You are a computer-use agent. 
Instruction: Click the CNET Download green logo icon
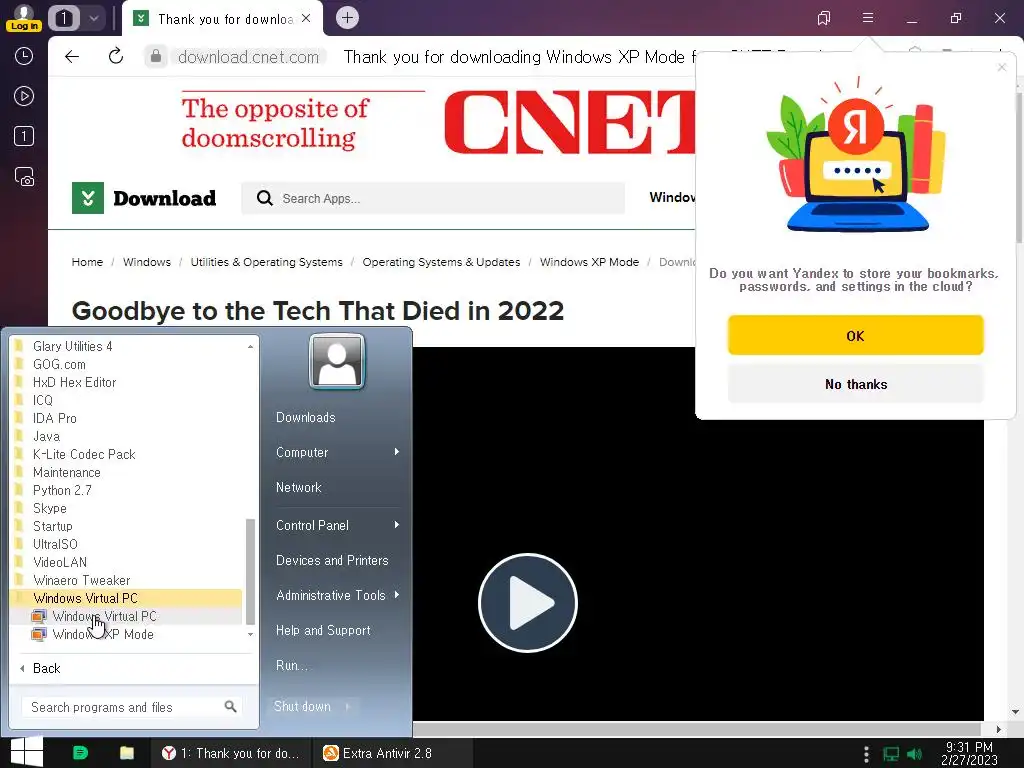pos(88,198)
